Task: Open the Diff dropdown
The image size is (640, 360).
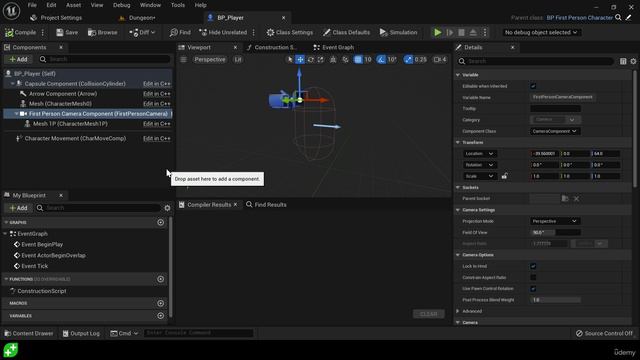Action: click(x=142, y=32)
